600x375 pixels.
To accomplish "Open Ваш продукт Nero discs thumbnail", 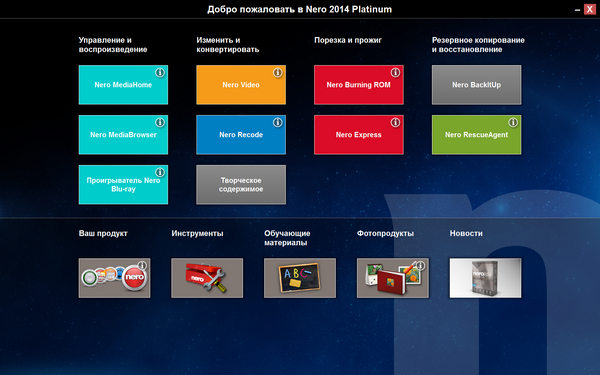I will 114,278.
